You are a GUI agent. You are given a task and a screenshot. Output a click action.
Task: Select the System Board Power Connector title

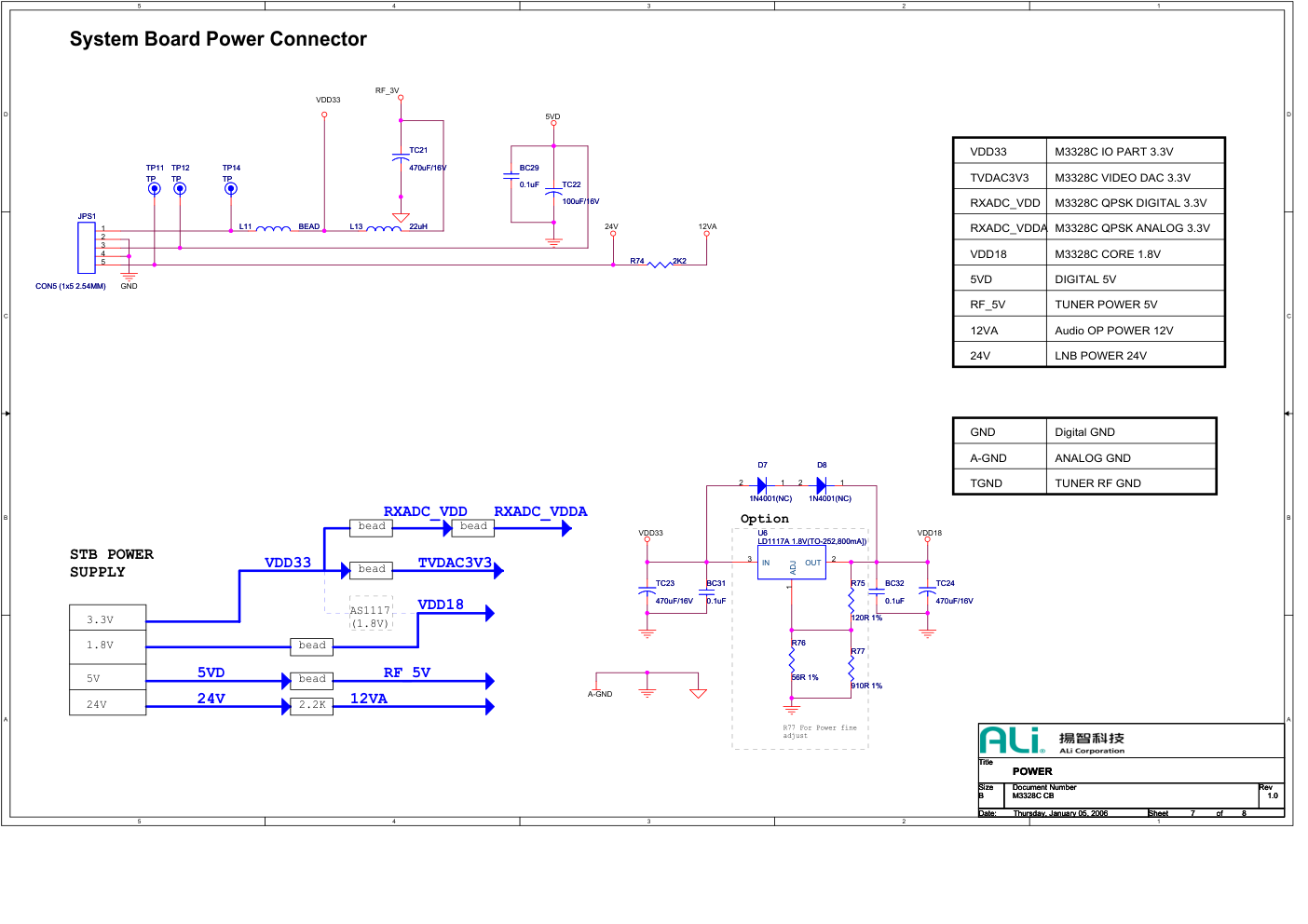[218, 39]
